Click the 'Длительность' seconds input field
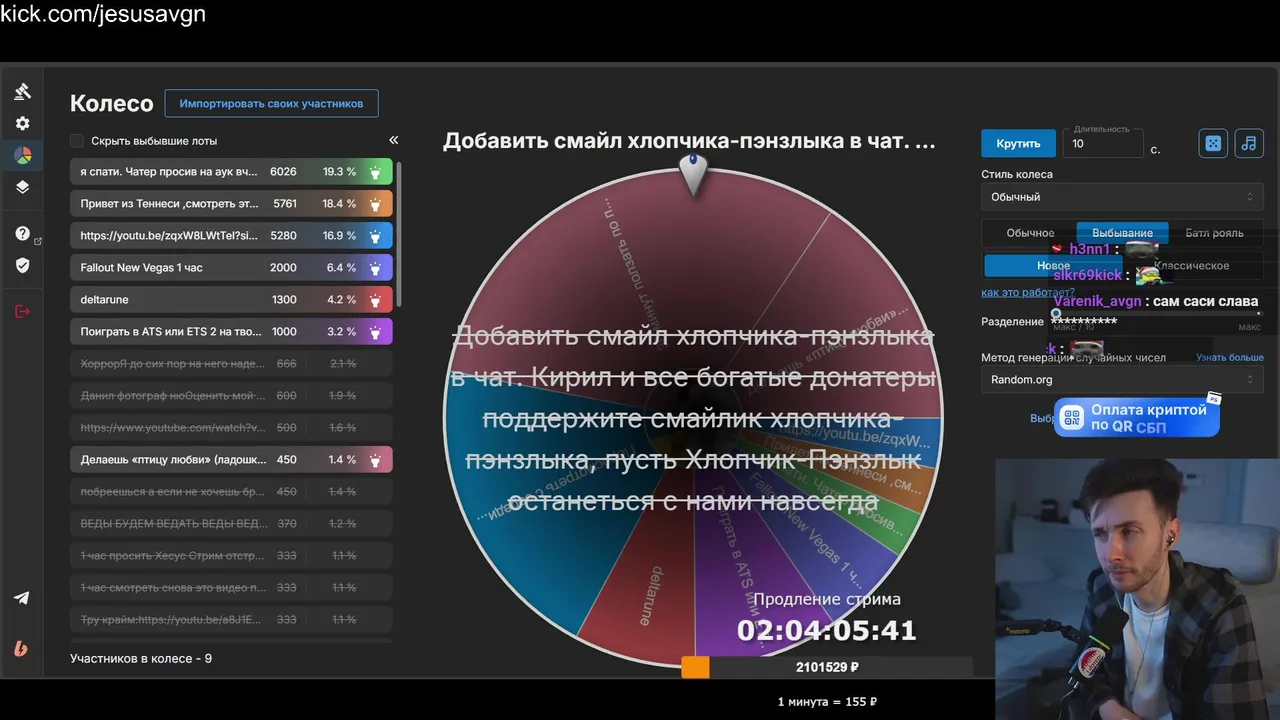The image size is (1280, 720). [1103, 143]
